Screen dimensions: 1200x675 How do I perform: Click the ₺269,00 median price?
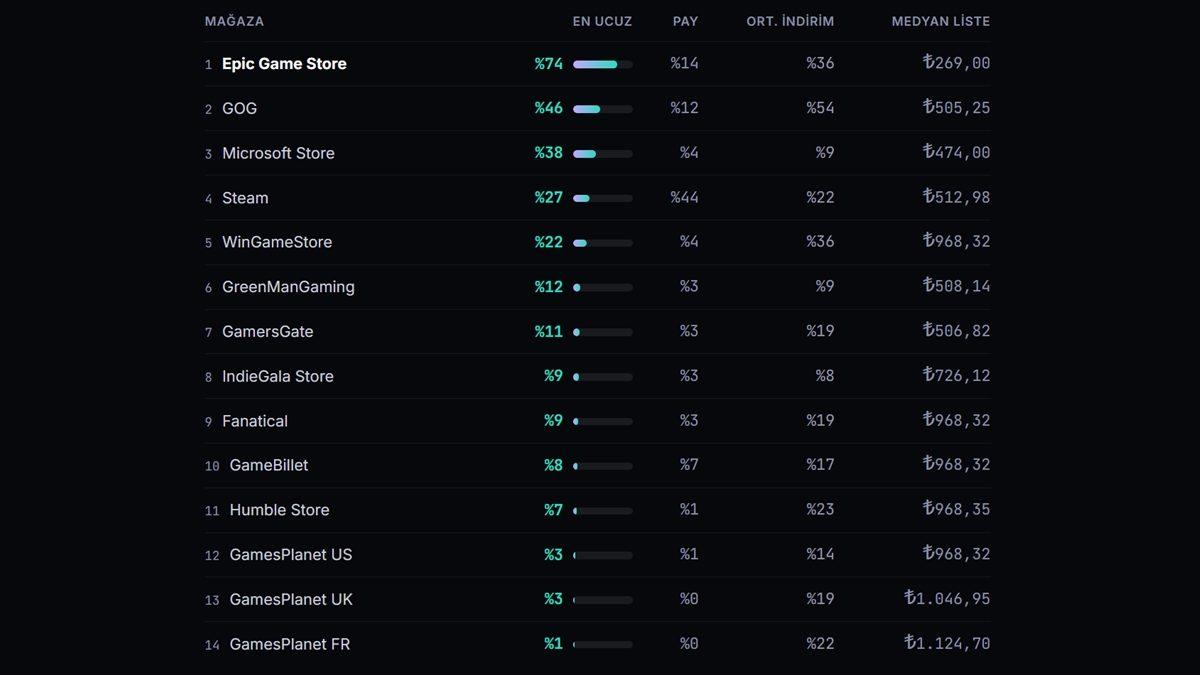957,63
